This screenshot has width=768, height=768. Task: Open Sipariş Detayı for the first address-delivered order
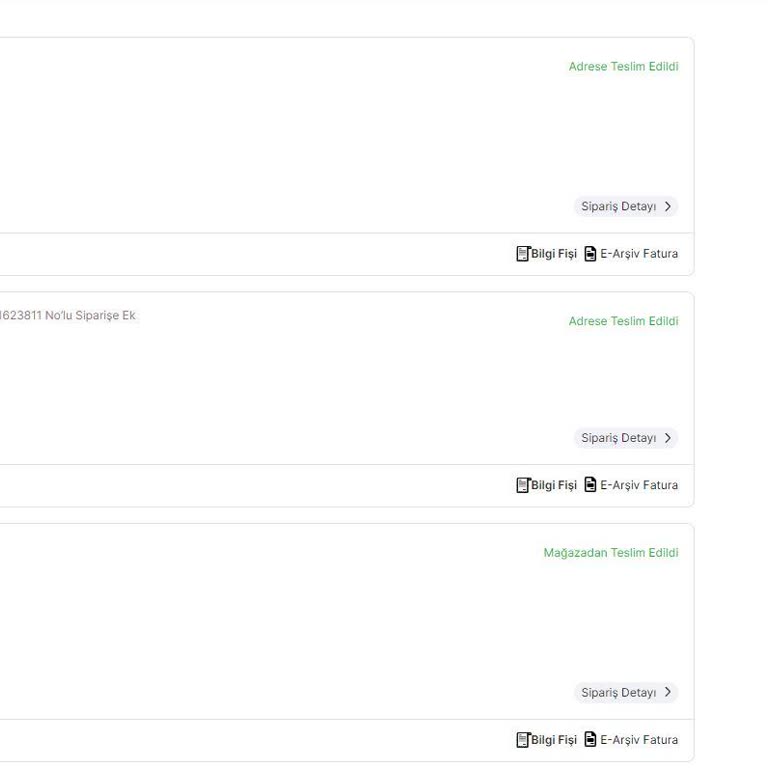[x=619, y=207]
